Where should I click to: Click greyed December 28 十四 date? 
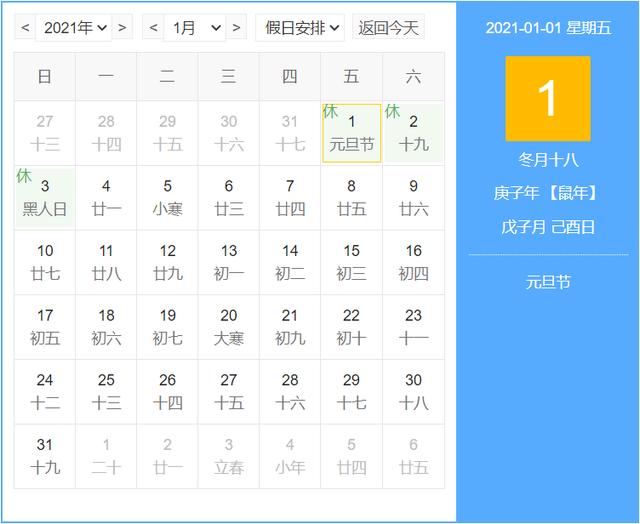pyautogui.click(x=106, y=133)
